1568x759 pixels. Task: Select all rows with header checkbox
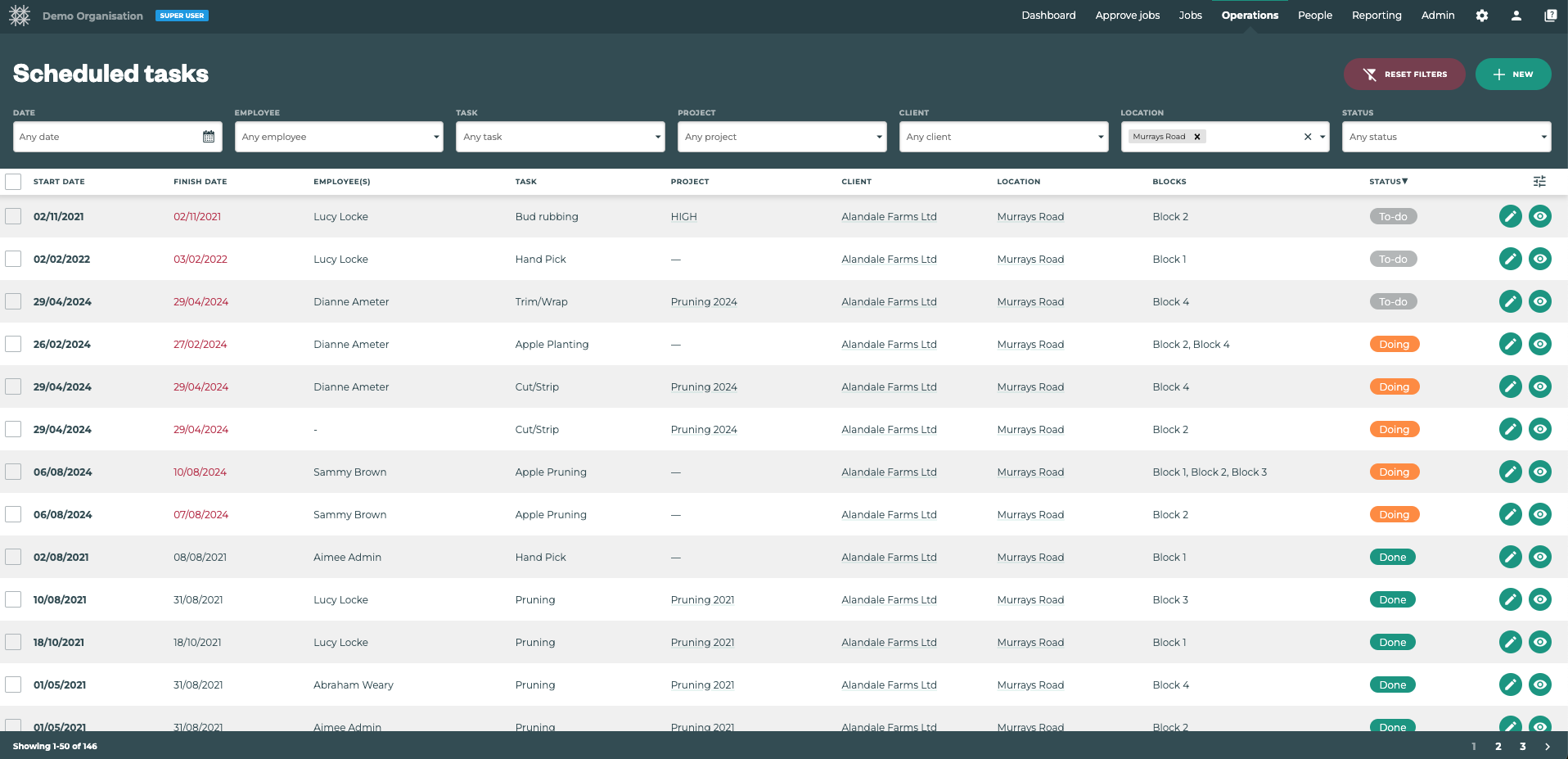[13, 181]
